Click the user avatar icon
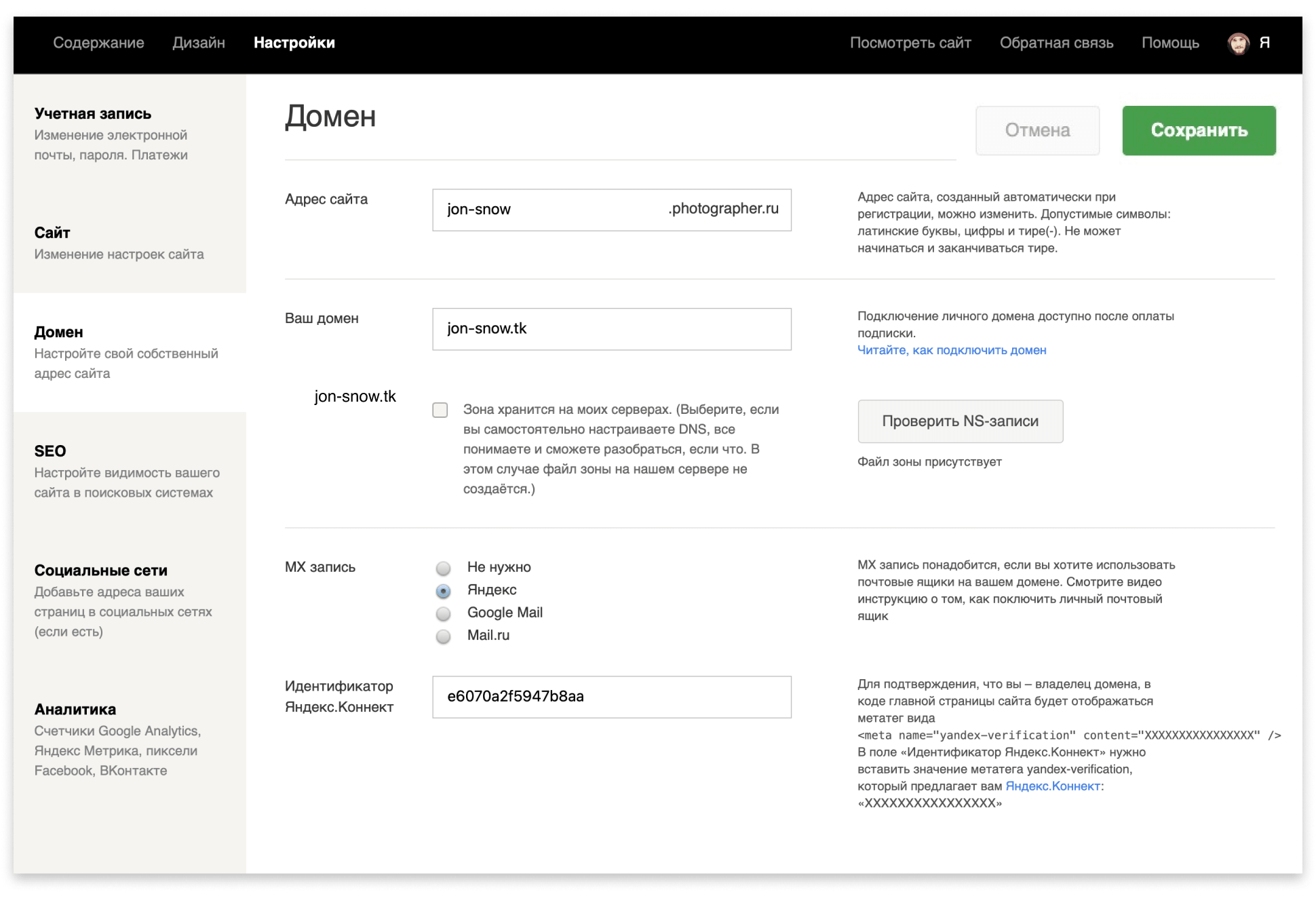This screenshot has height=901, width=1316. click(x=1238, y=43)
